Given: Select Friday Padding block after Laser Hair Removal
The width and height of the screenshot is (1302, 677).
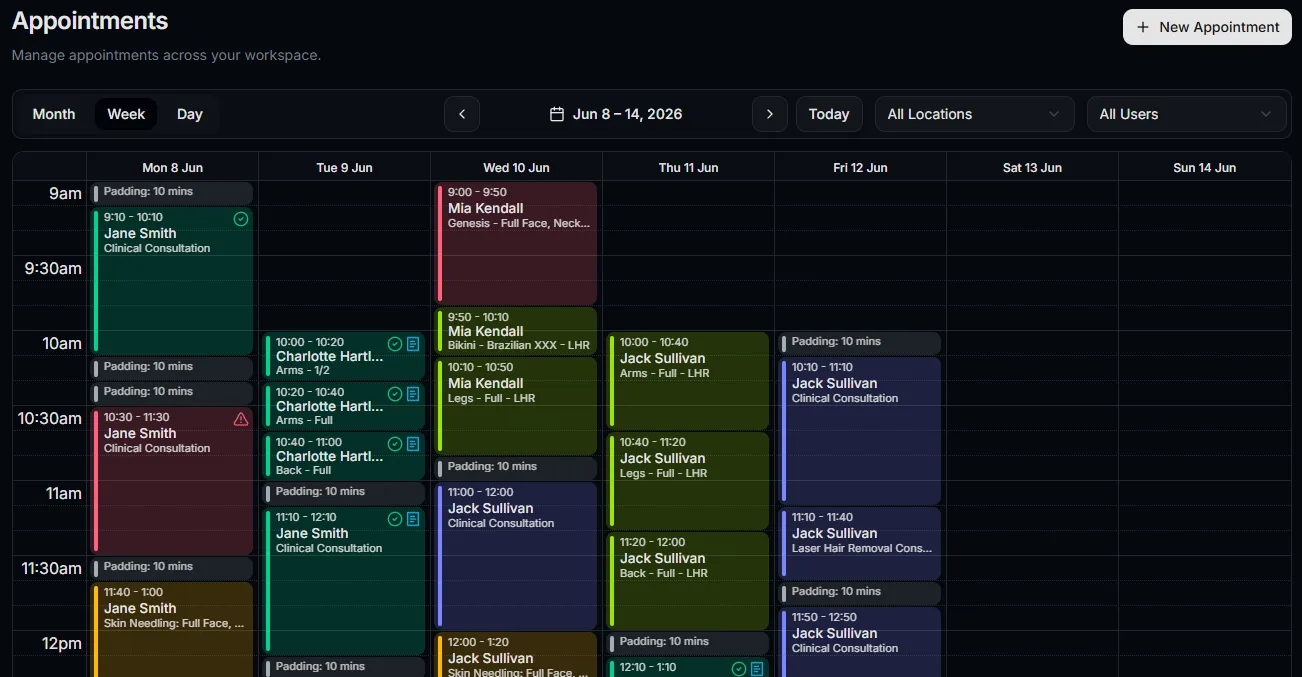Looking at the screenshot, I should (860, 593).
